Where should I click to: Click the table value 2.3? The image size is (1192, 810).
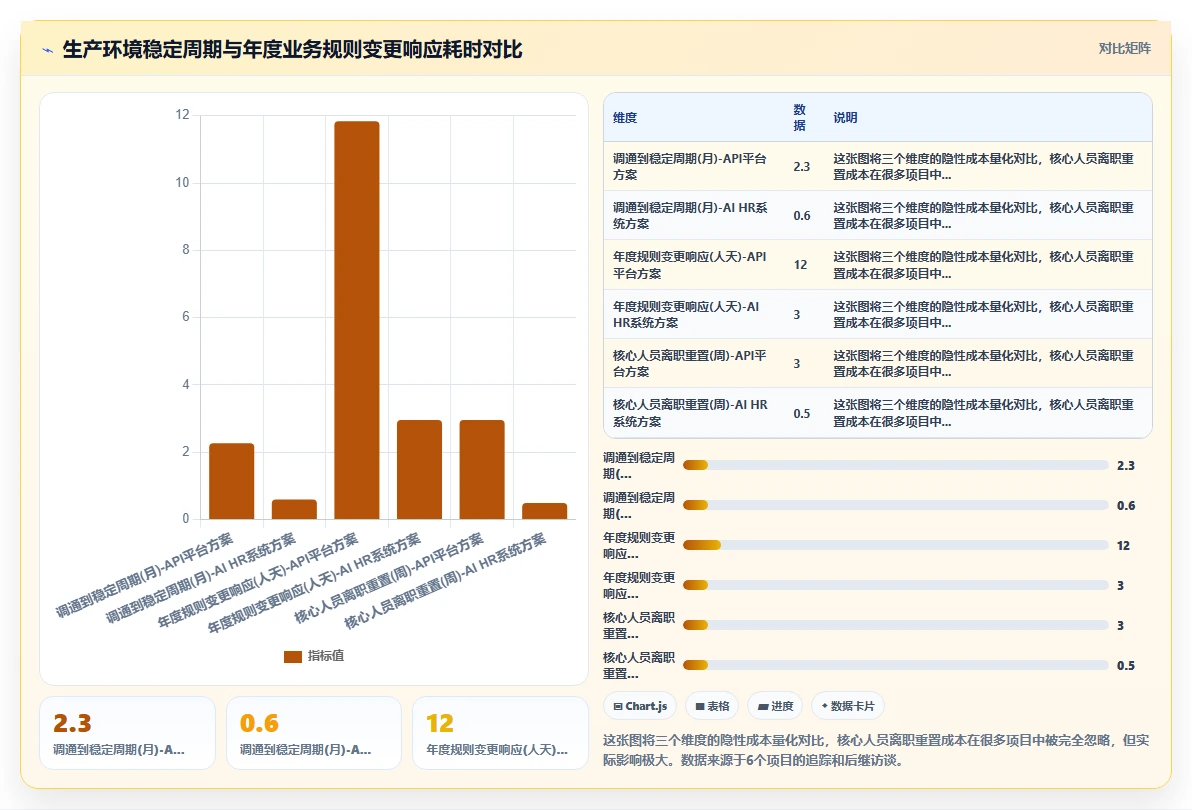tap(802, 166)
